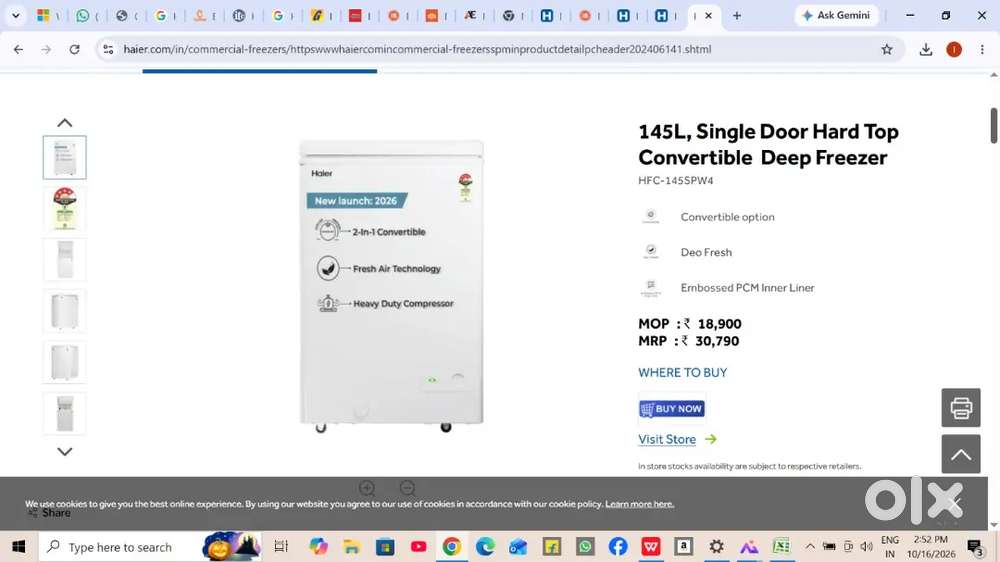
Task: Print the page with printer icon
Action: 960,408
